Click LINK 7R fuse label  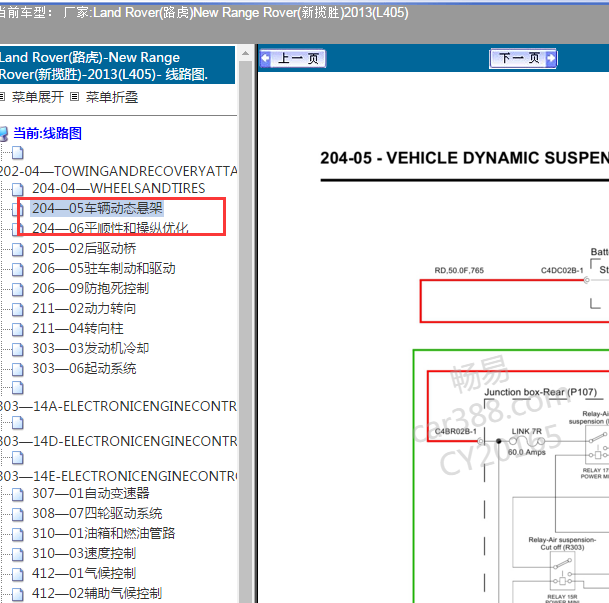pos(526,431)
